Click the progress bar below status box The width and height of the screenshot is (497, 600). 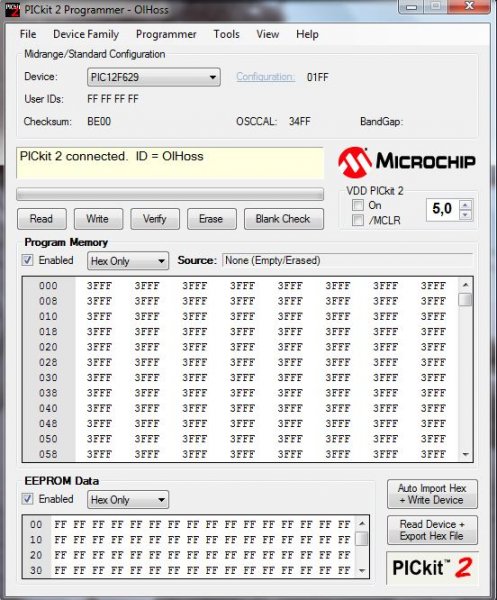coord(170,194)
